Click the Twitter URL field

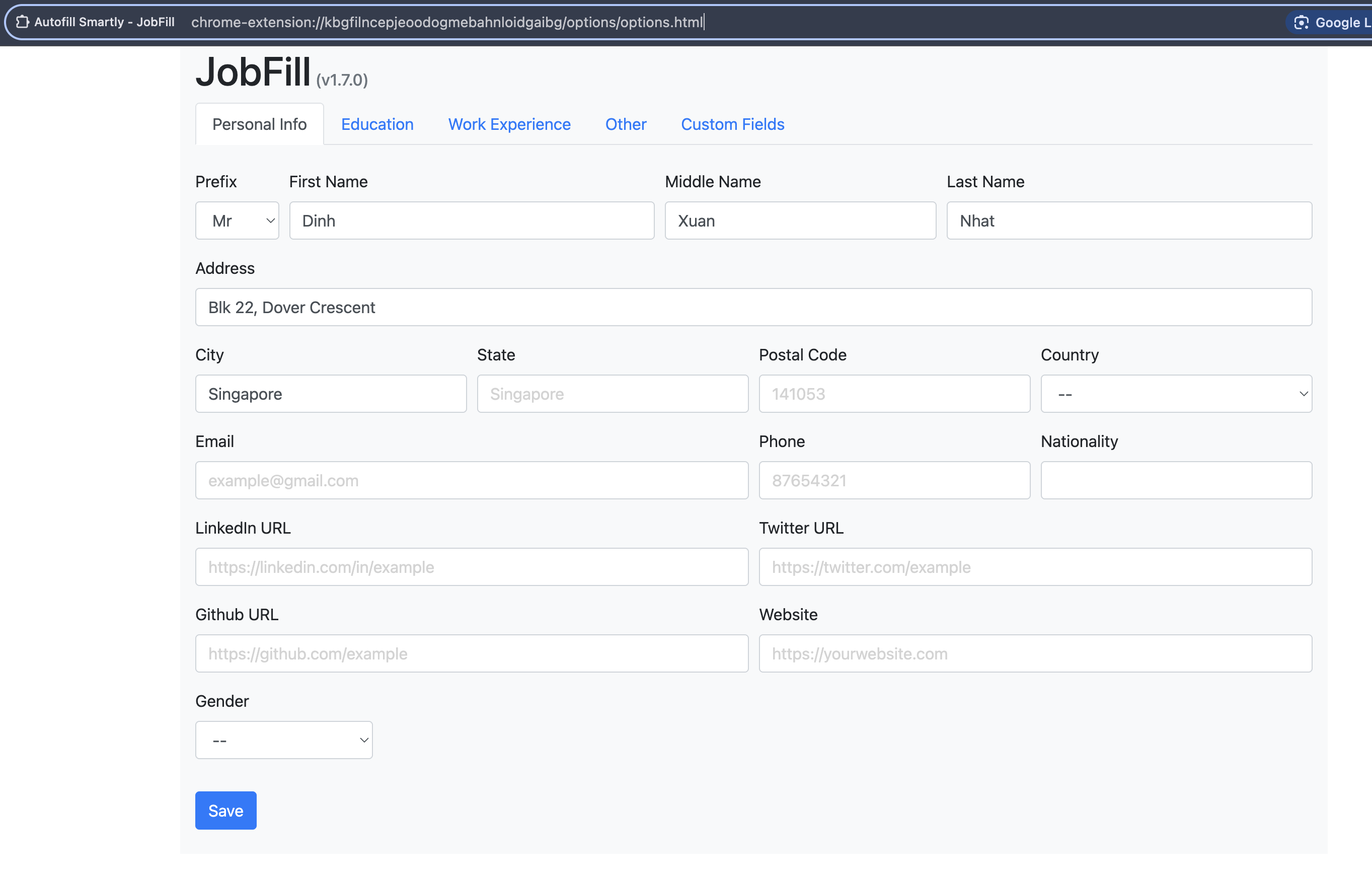point(1035,567)
